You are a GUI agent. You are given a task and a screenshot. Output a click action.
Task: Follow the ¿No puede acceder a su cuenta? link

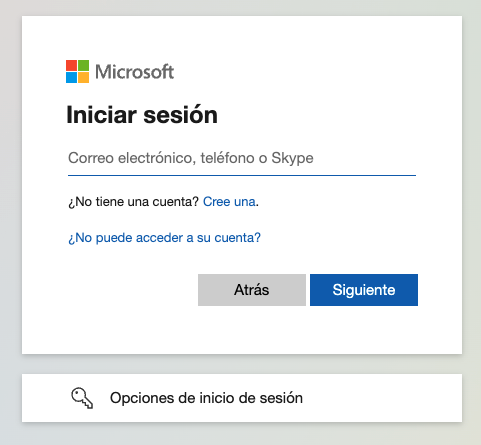164,238
